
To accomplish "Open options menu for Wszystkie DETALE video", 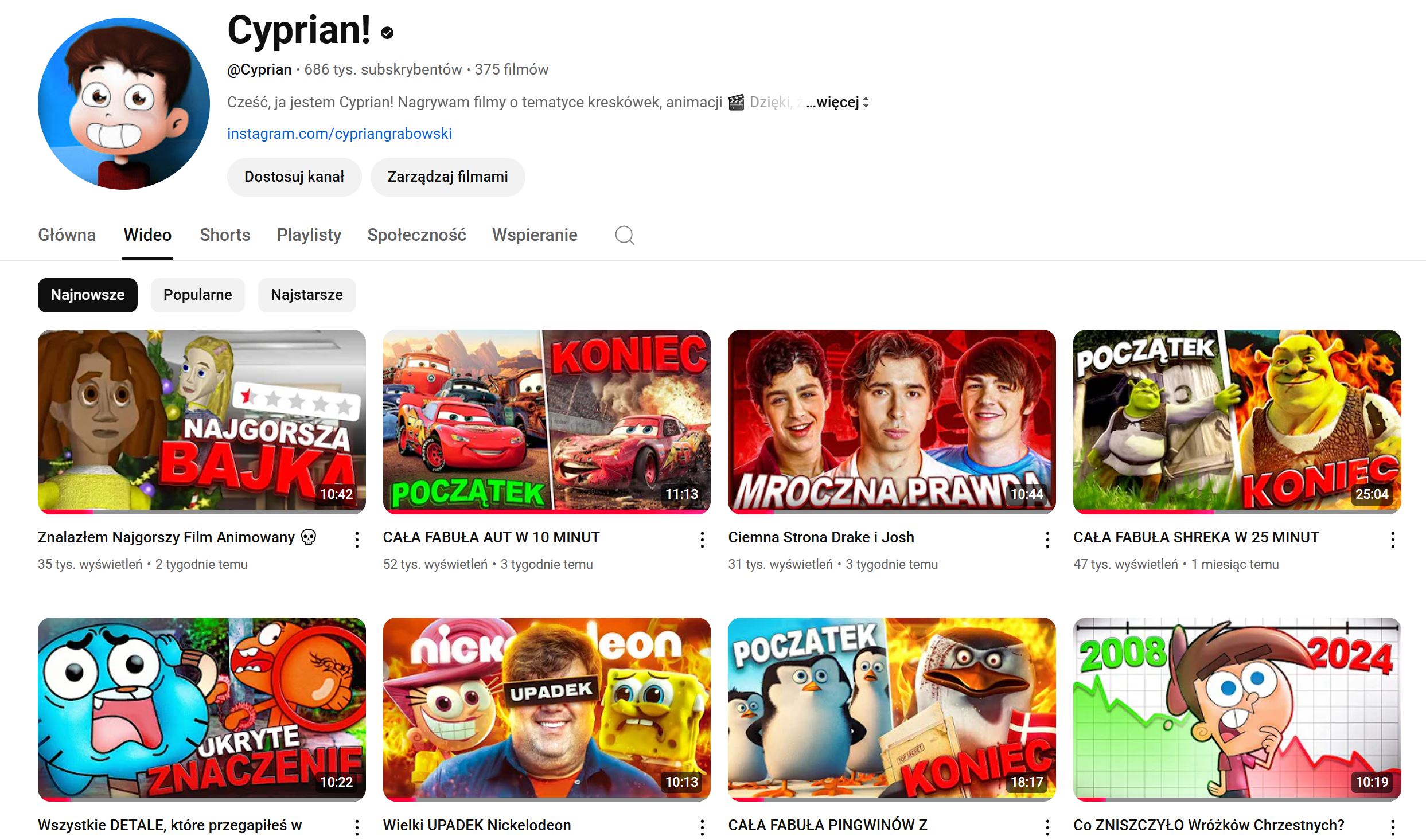I will (x=357, y=827).
